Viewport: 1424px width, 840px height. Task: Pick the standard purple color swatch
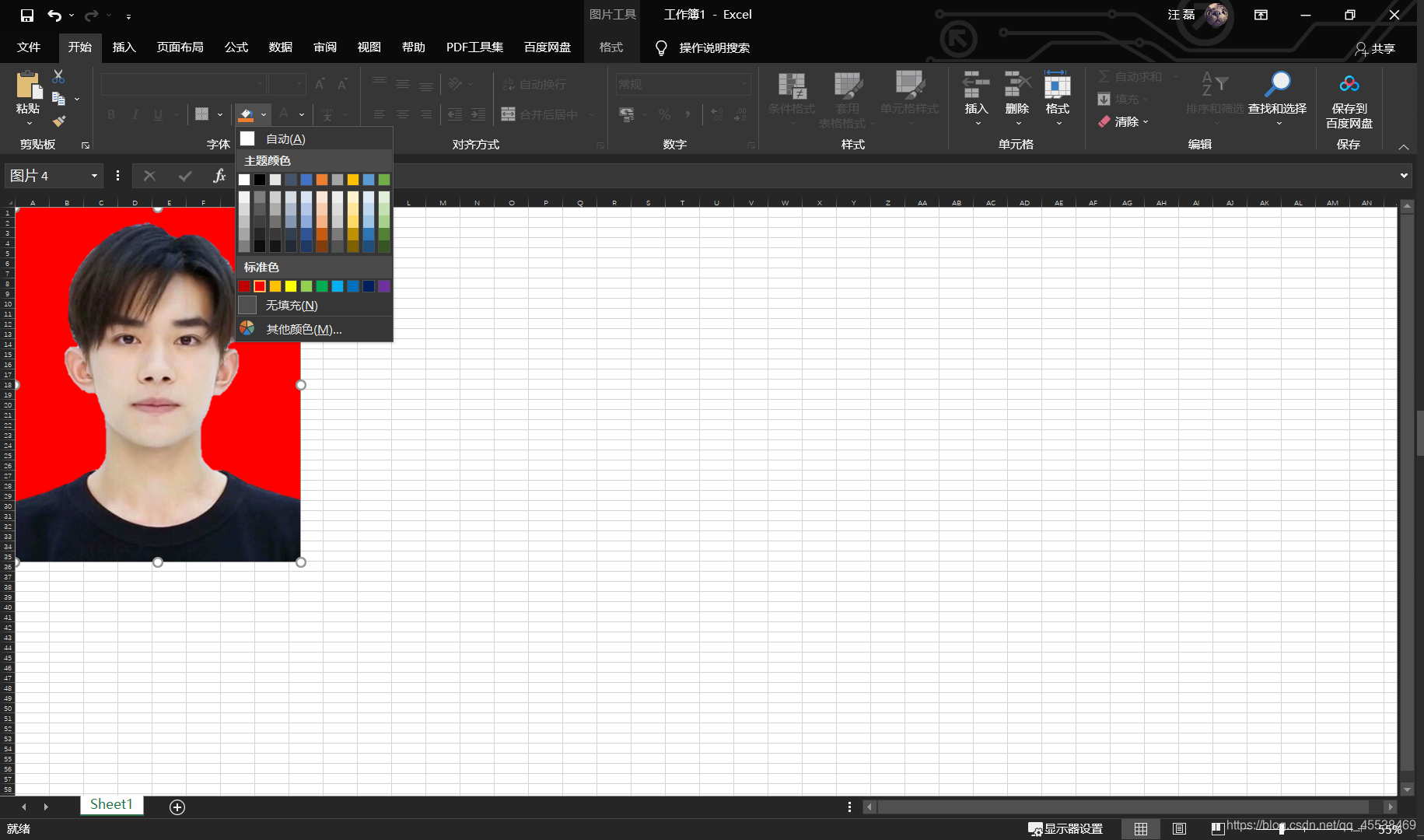pos(384,286)
